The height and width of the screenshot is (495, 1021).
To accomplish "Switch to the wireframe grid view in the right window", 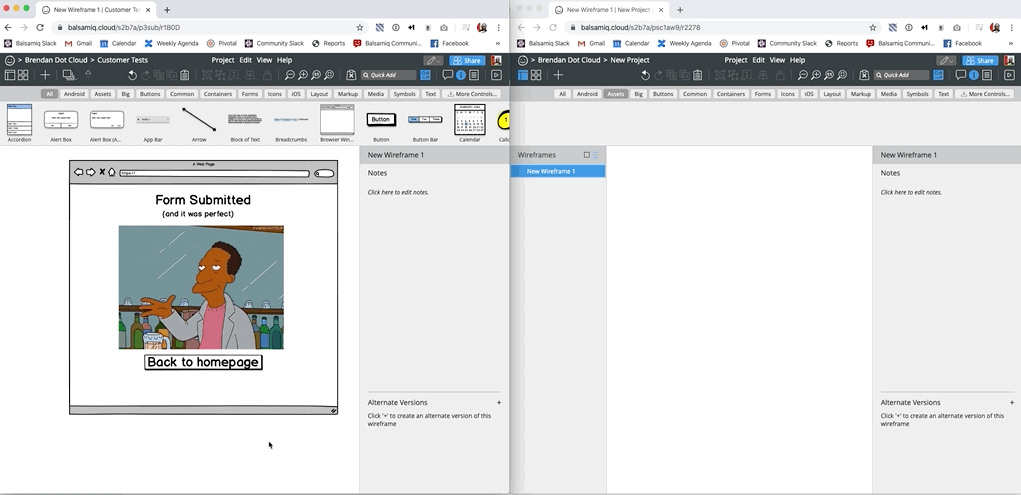I will pyautogui.click(x=536, y=75).
